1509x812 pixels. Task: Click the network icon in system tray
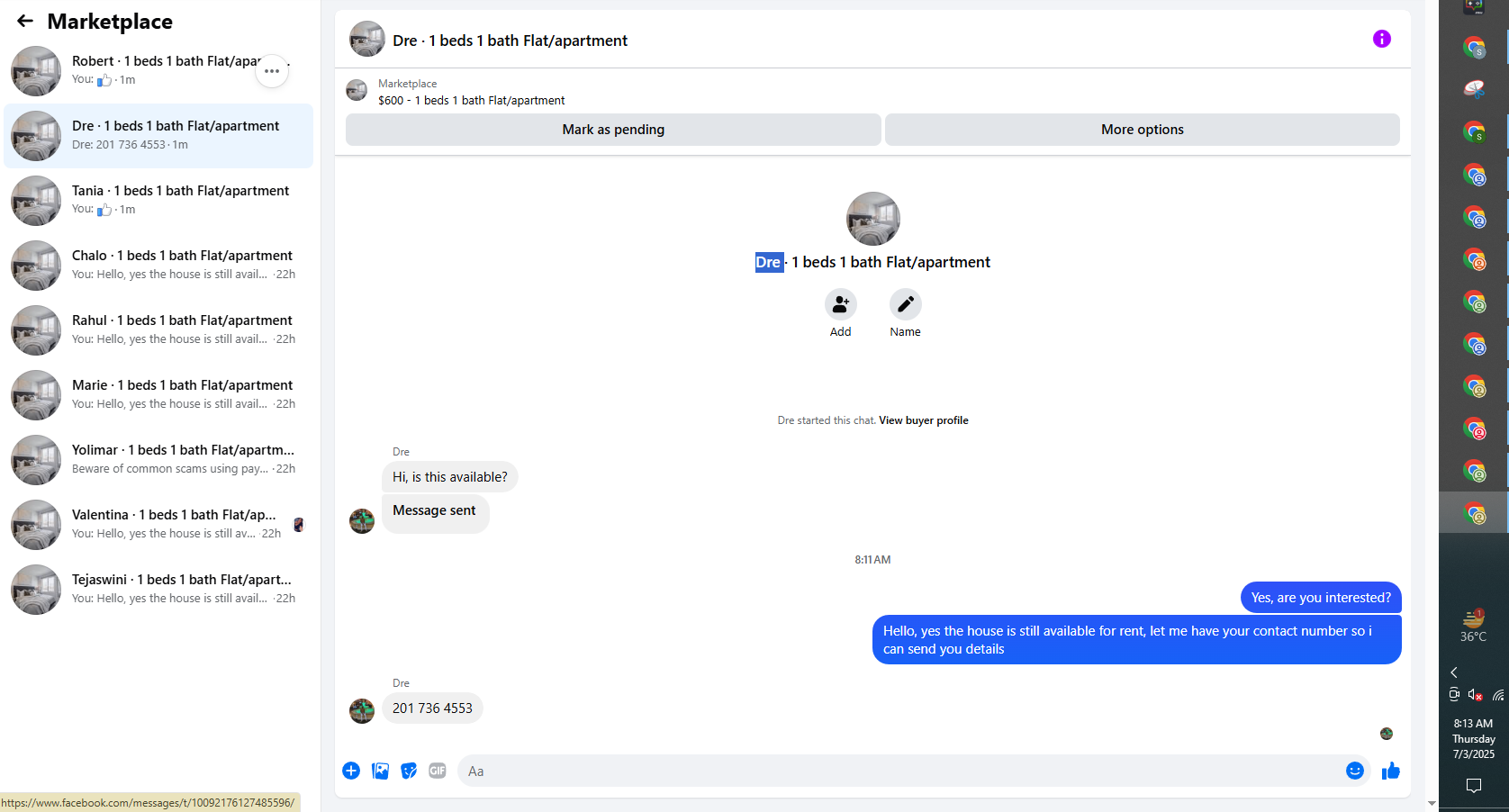1498,695
